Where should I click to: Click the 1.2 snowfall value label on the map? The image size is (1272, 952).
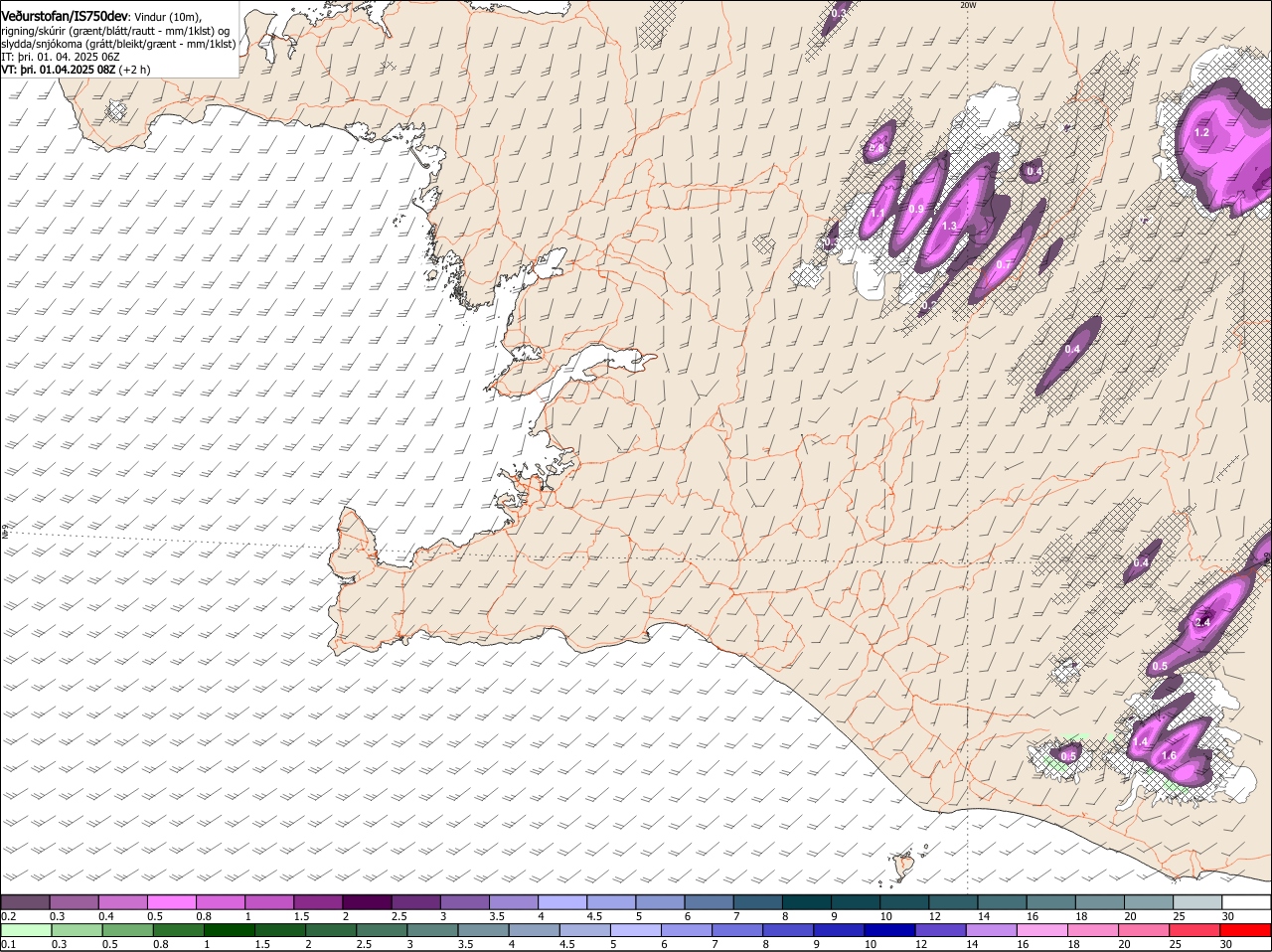click(x=1201, y=132)
